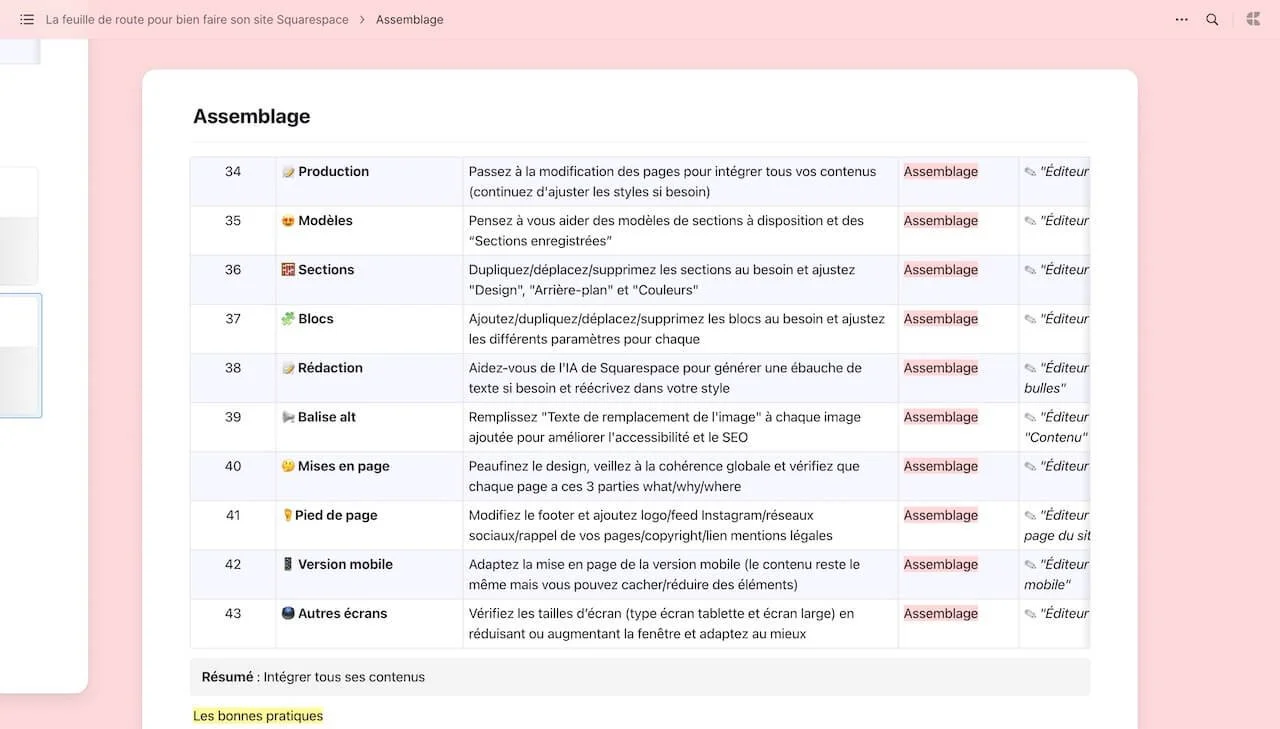Click the Assemblage tag in row 39
This screenshot has height=729, width=1280.
941,417
